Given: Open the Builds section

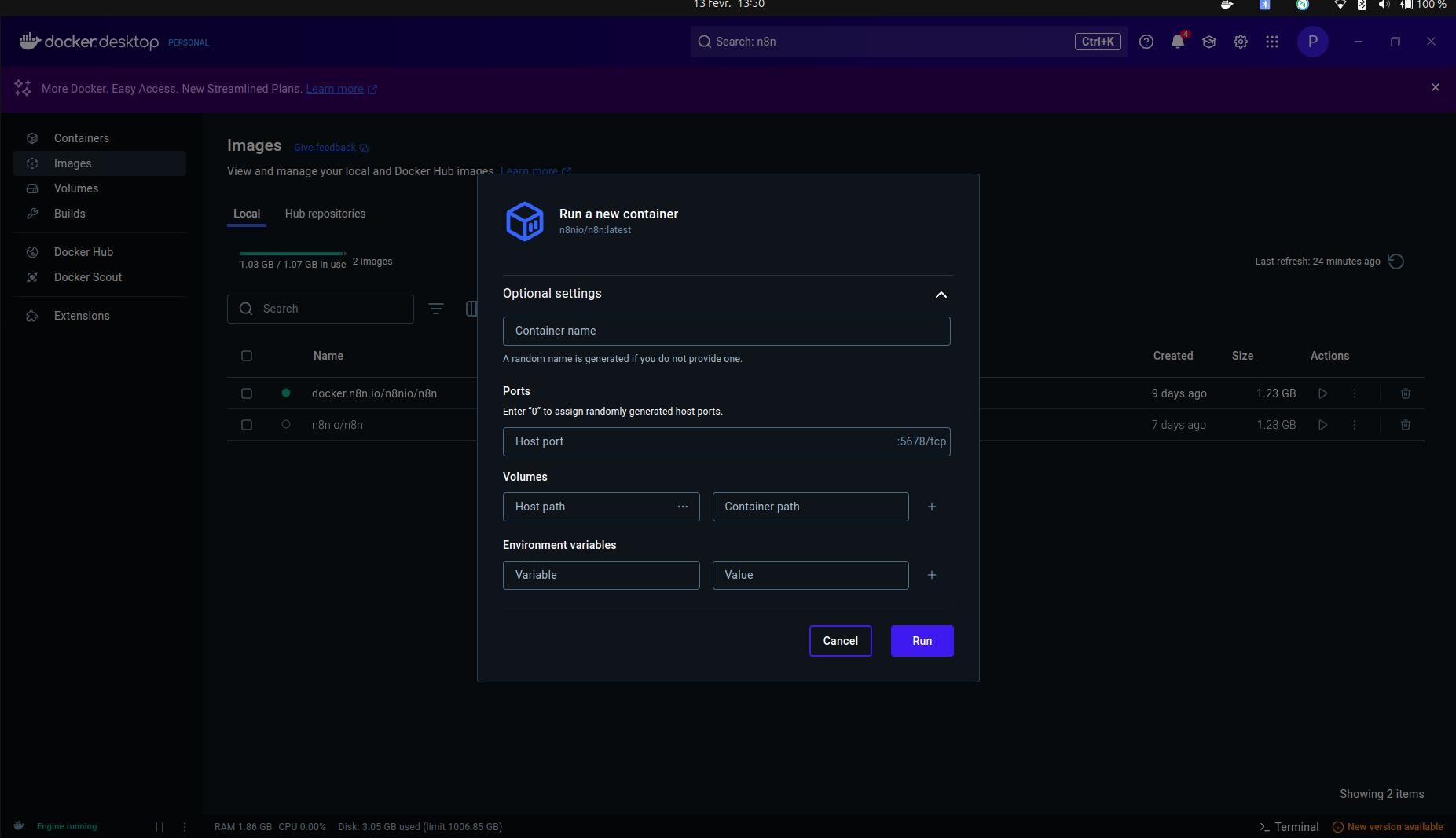Looking at the screenshot, I should click(69, 214).
